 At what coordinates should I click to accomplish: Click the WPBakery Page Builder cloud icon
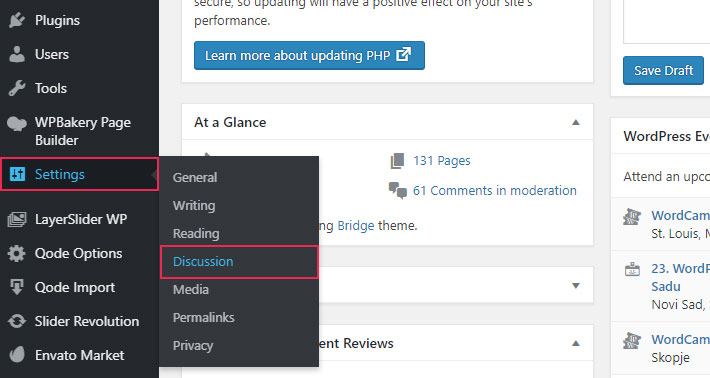[x=17, y=123]
